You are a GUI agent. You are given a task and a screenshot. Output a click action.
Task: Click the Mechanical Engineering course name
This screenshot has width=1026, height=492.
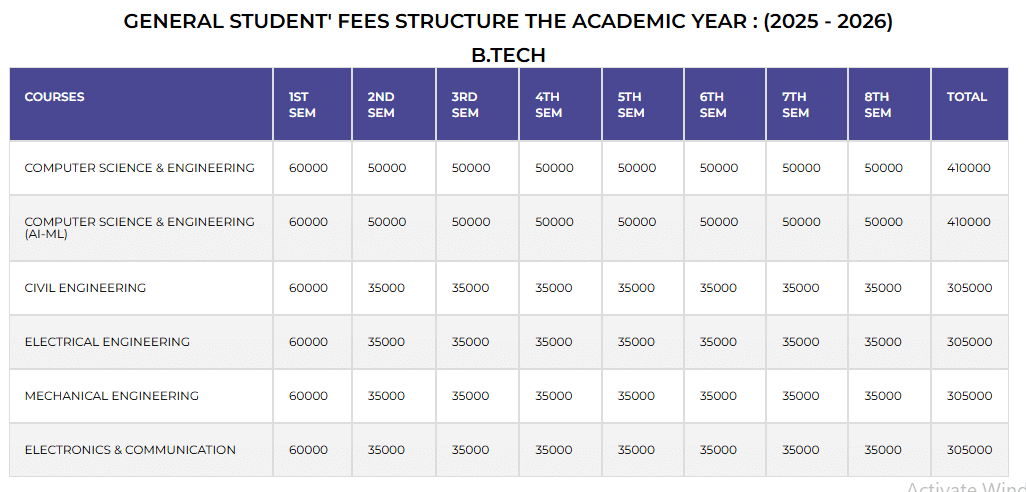(x=111, y=396)
